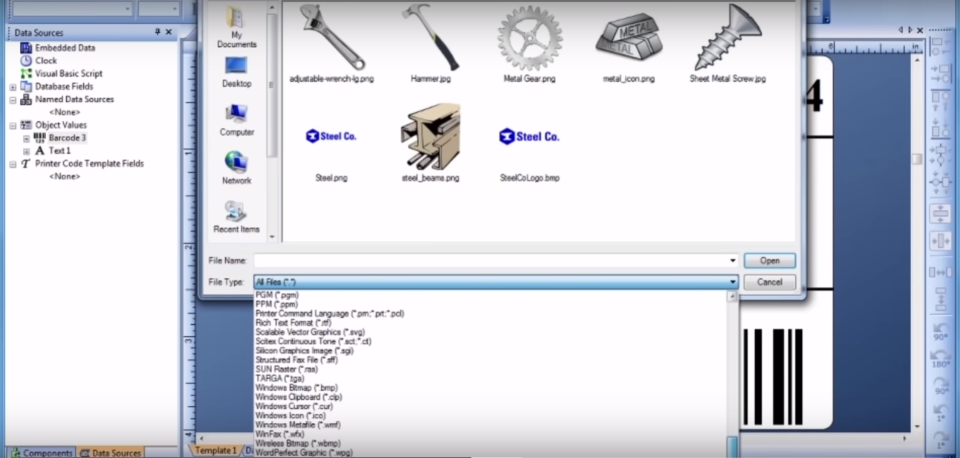960x458 pixels.
Task: Rotate object 90° right in toolbar
Action: [x=940, y=386]
